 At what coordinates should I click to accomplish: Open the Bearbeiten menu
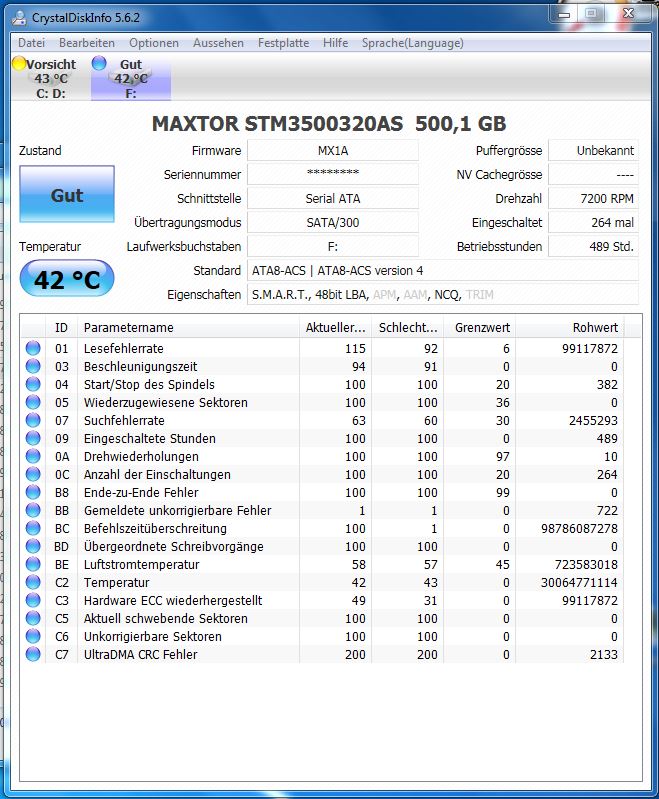point(87,43)
